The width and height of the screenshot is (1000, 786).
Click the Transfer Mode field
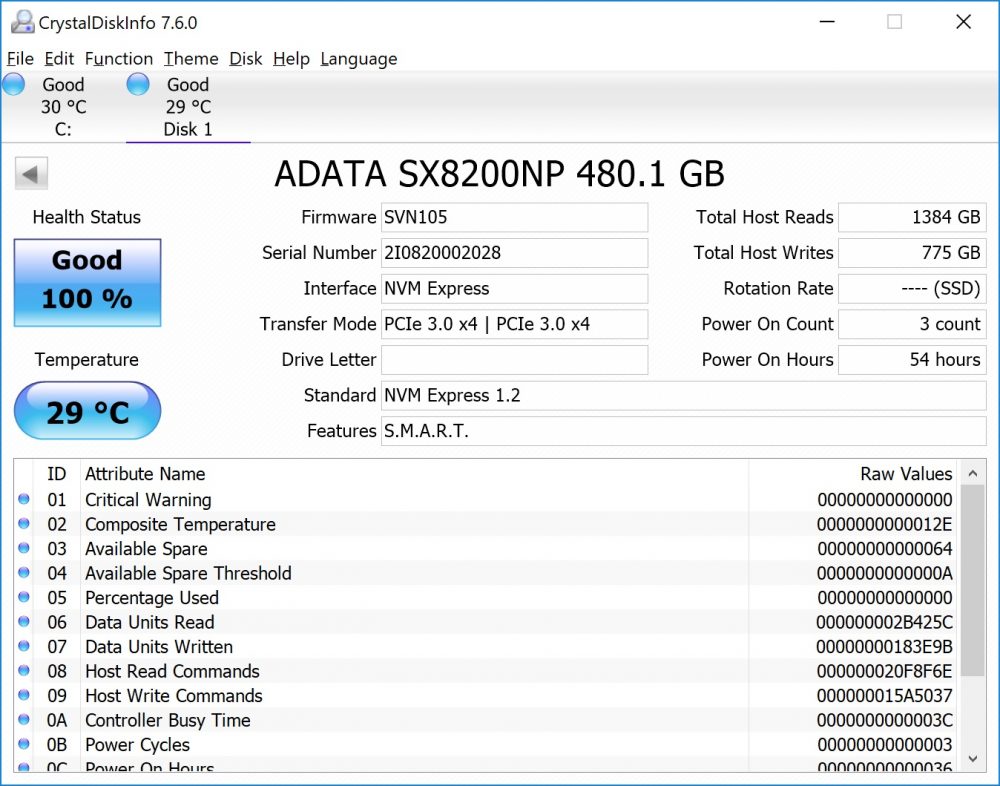[514, 325]
